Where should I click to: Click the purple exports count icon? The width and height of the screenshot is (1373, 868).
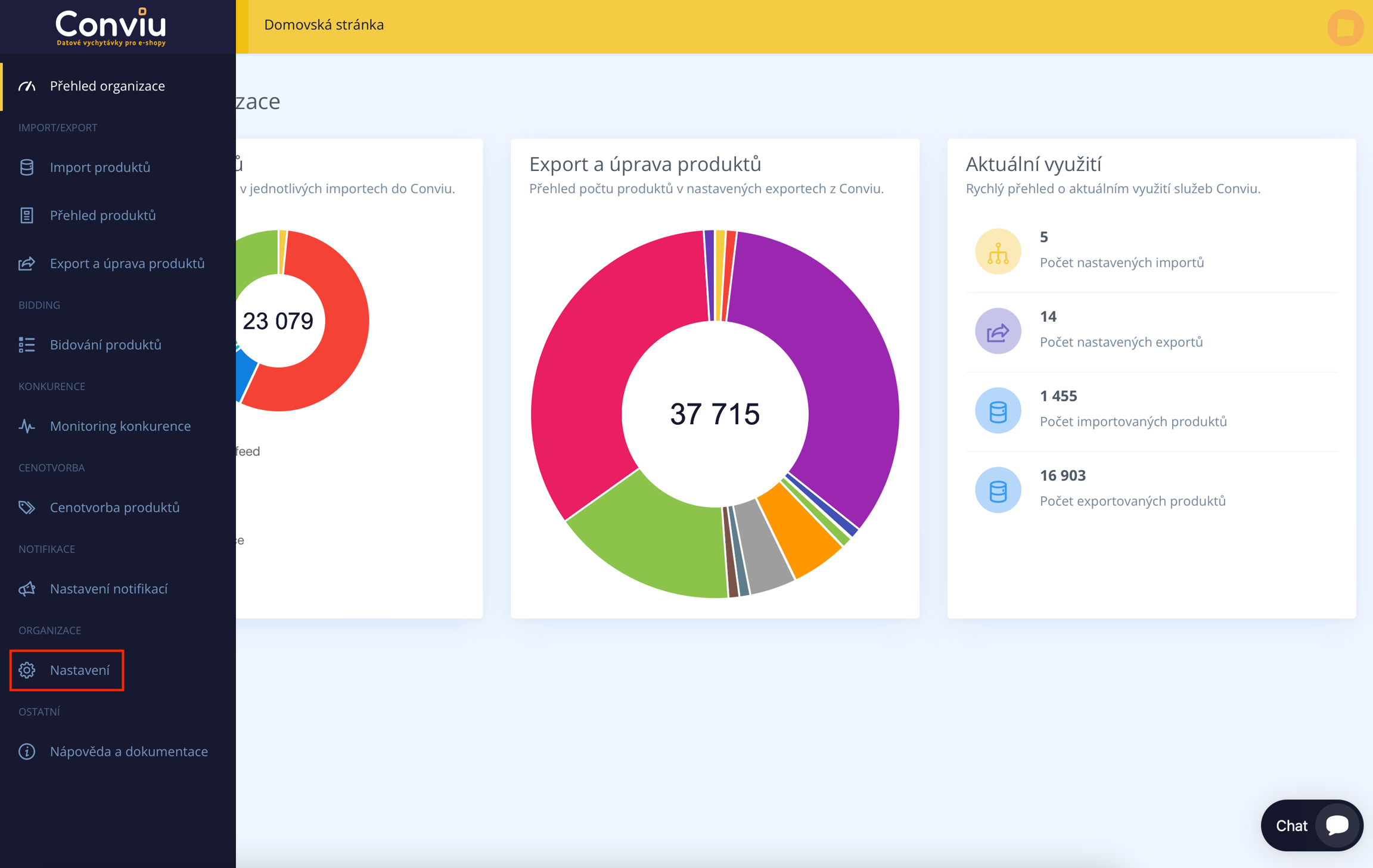click(998, 331)
